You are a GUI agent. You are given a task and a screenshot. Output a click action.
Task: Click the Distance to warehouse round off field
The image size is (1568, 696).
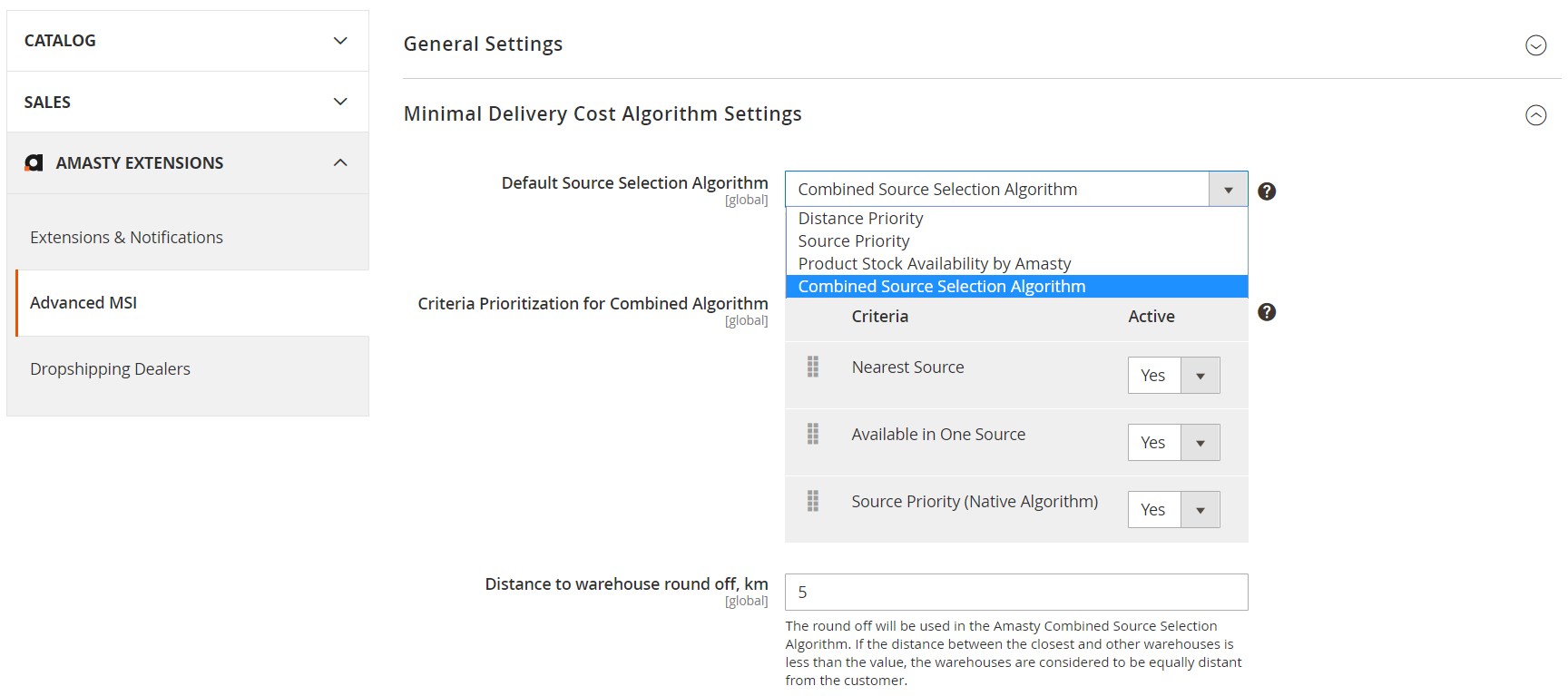pos(1015,593)
